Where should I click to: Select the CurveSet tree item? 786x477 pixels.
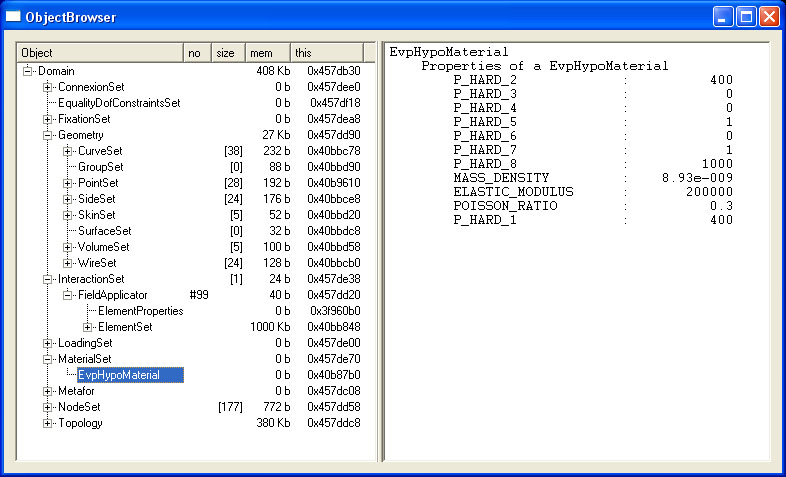coord(100,151)
